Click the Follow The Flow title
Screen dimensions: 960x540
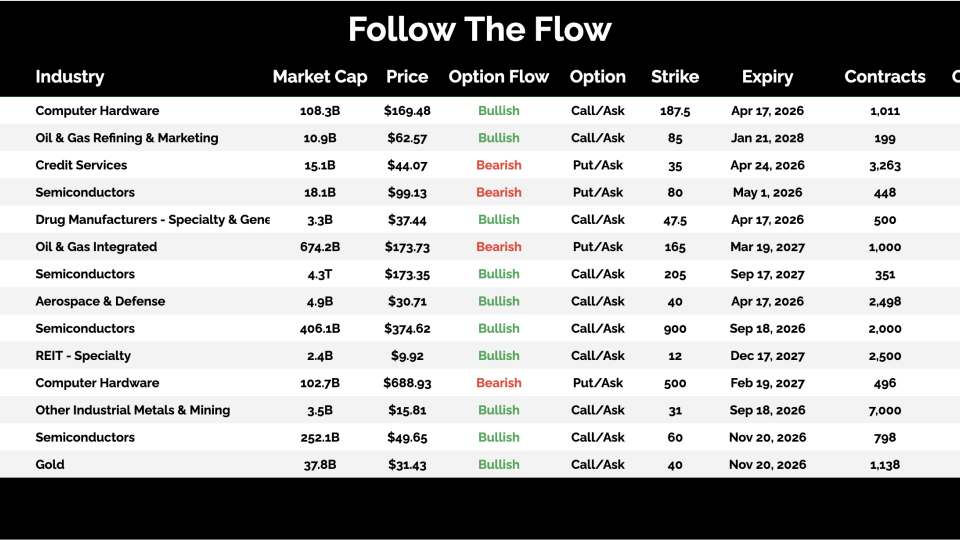click(480, 29)
